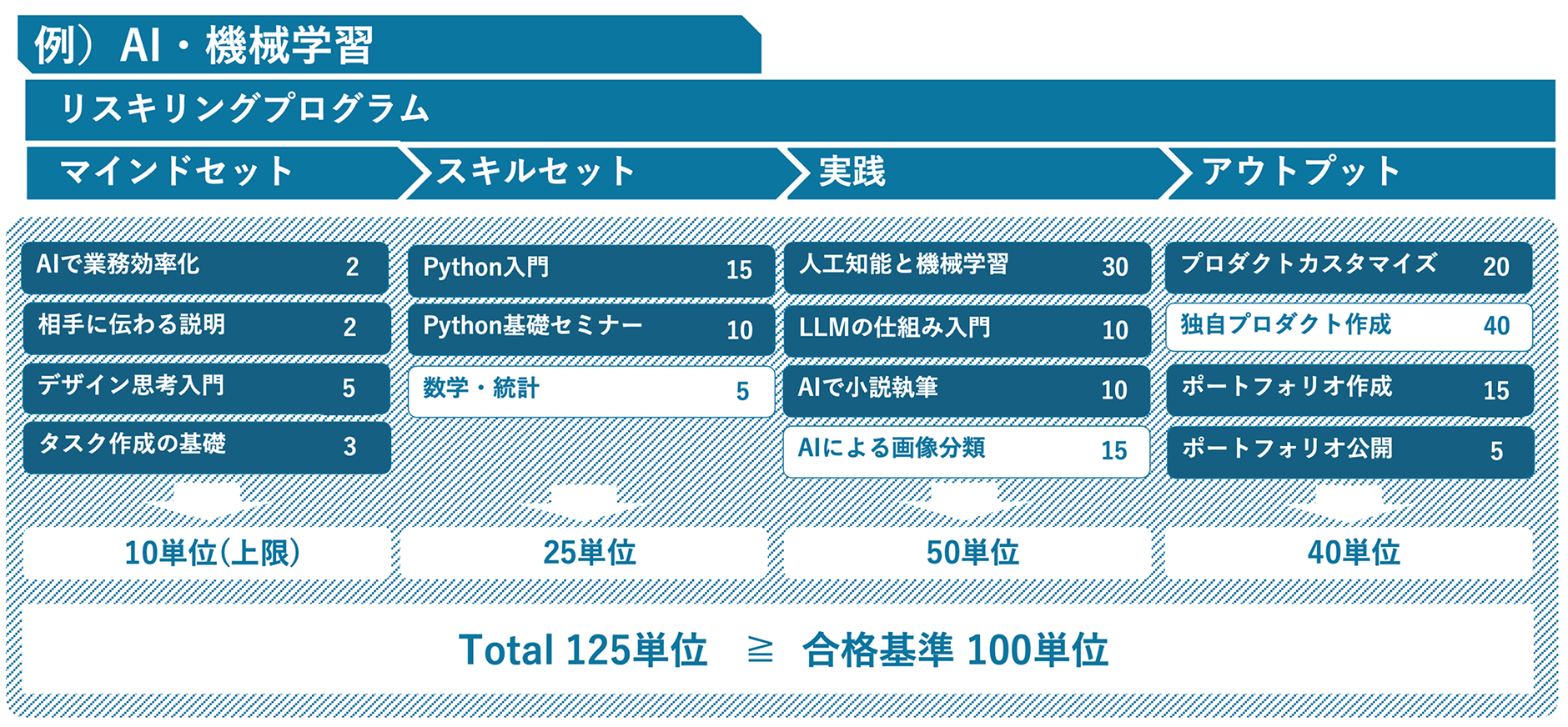
Task: Open the 実践 stage header
Action: pos(972,173)
